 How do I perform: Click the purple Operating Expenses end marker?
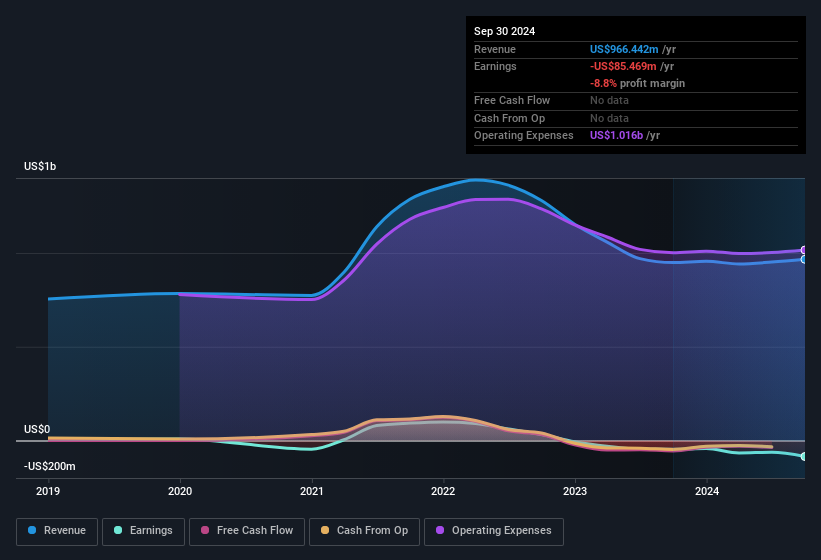[804, 250]
